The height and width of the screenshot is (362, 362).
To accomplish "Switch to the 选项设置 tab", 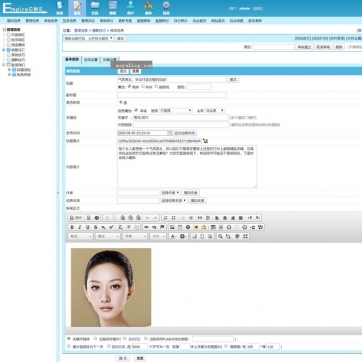I will click(91, 60).
